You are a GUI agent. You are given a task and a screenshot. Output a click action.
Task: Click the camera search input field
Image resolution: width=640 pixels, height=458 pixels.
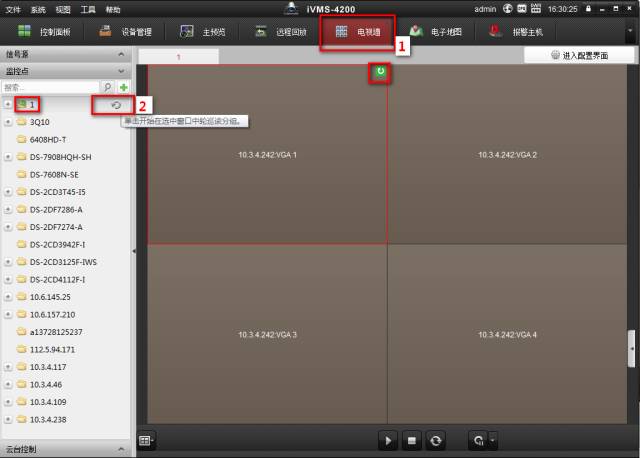50,88
